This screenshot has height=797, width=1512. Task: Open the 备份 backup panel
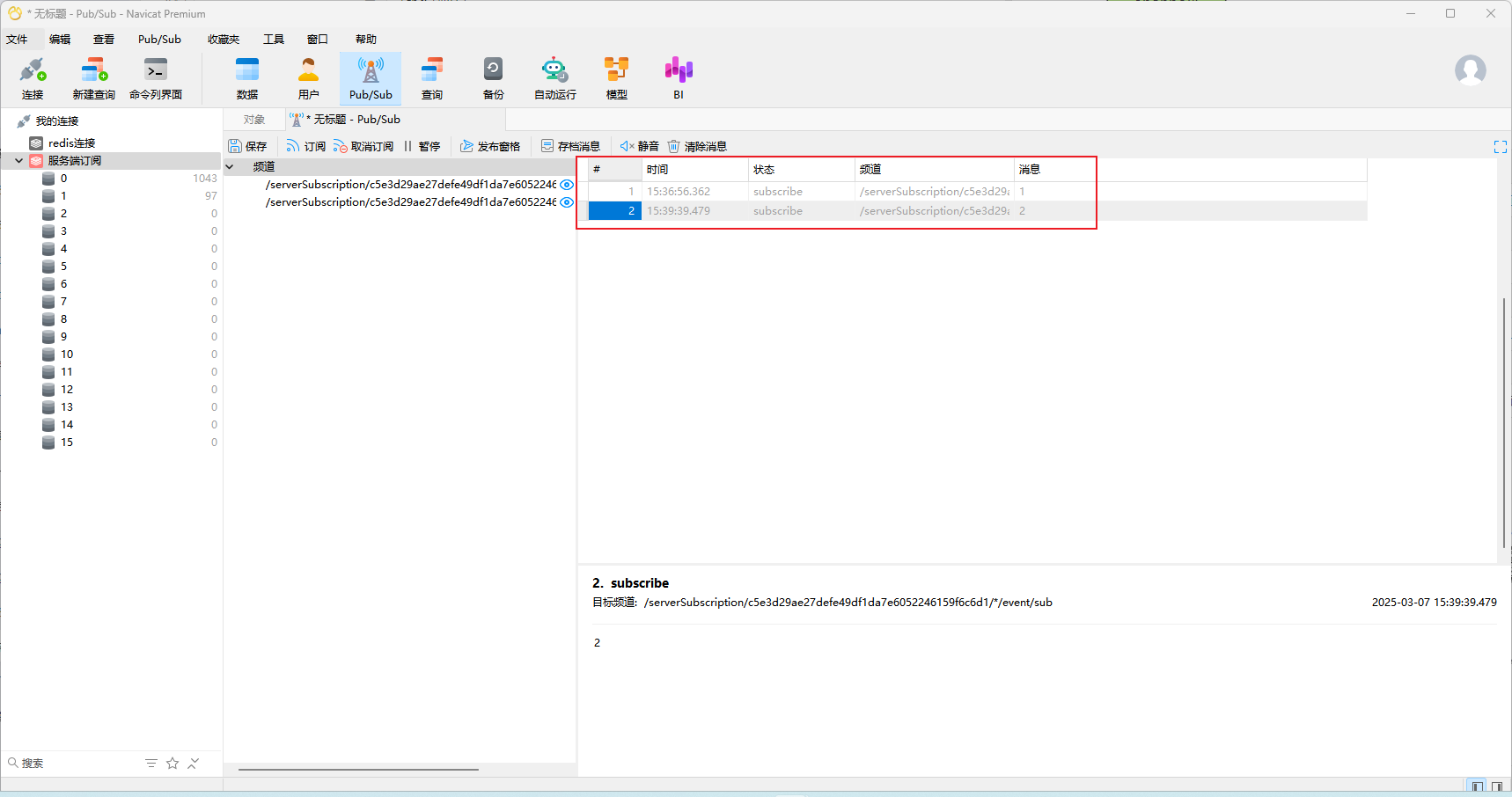point(494,78)
